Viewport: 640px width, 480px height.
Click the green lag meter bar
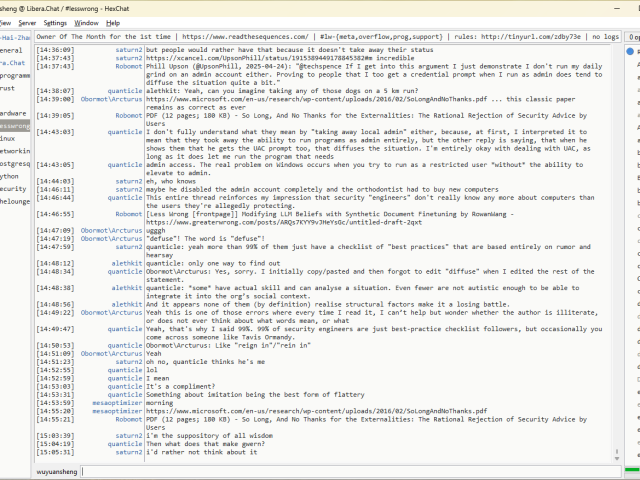click(x=632, y=470)
